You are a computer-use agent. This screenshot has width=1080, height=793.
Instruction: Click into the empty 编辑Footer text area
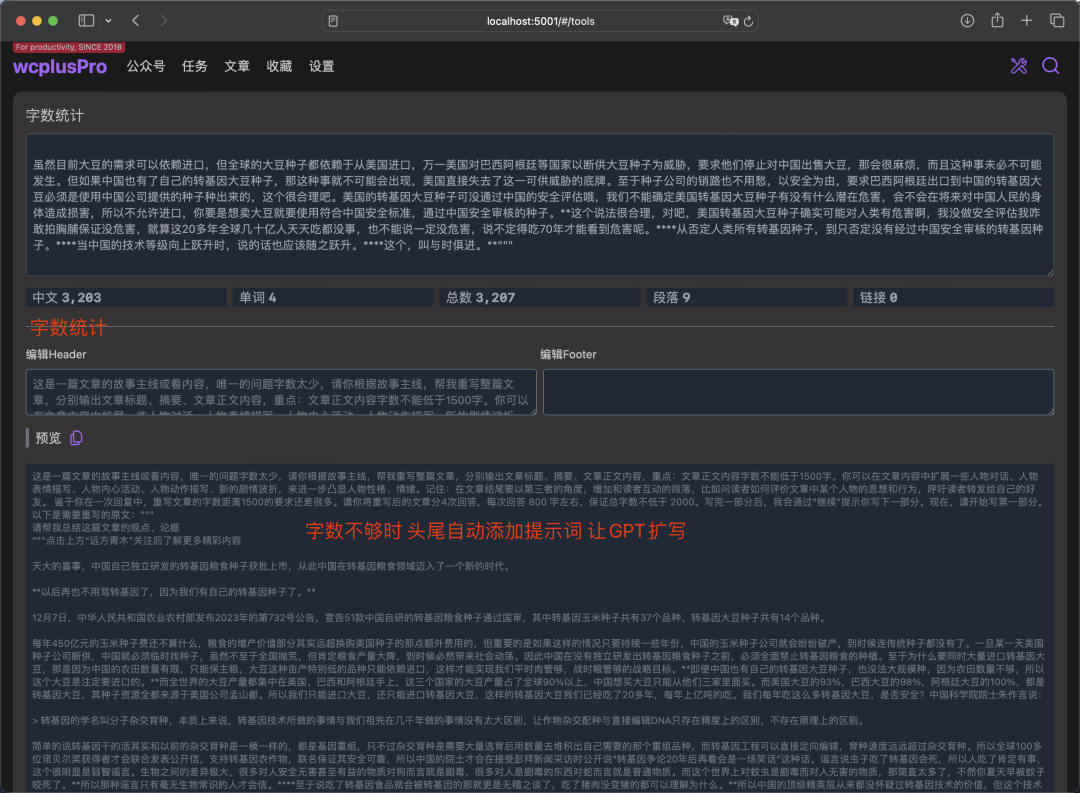coord(798,392)
